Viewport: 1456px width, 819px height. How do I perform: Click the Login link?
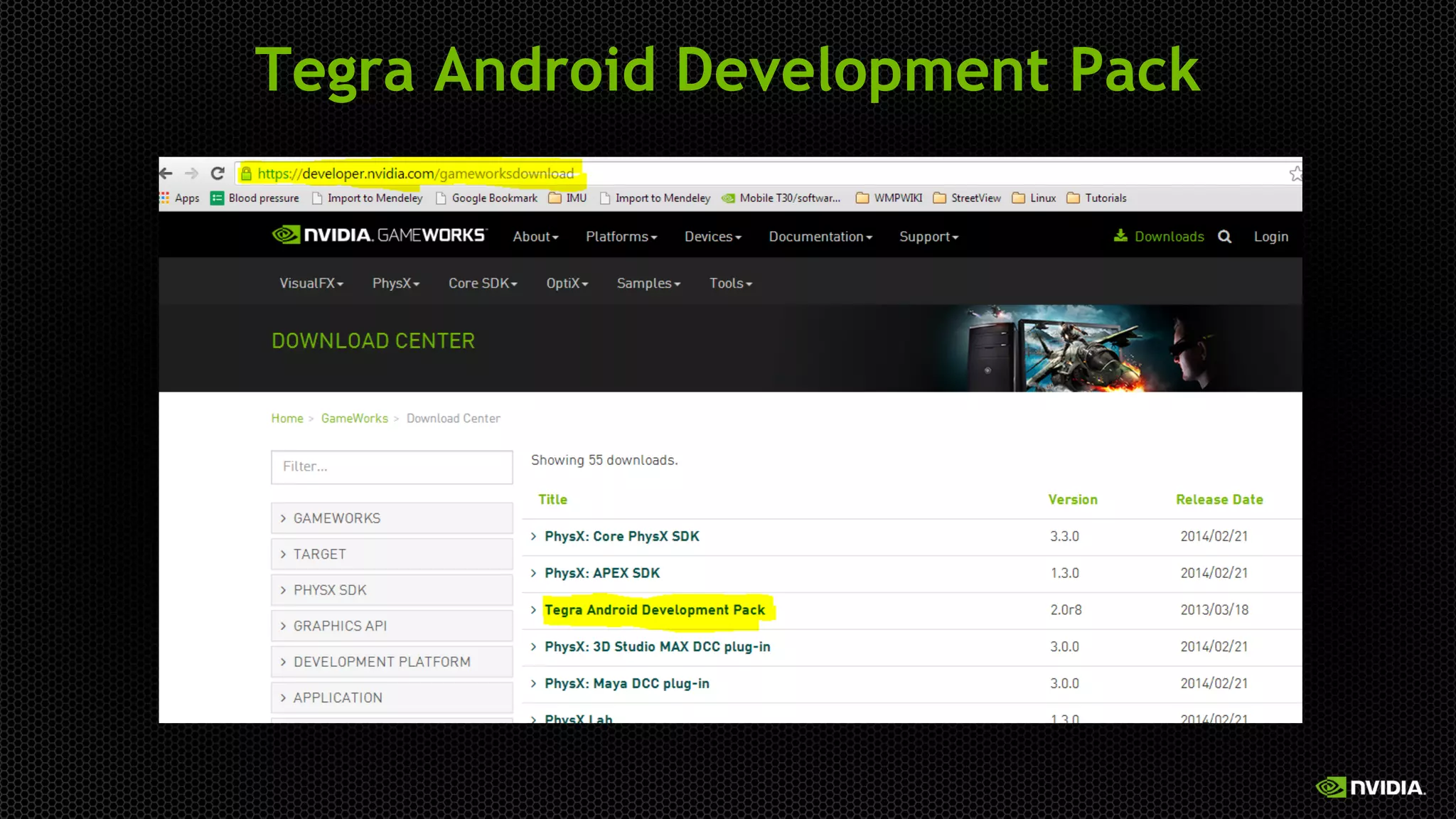[x=1271, y=237]
